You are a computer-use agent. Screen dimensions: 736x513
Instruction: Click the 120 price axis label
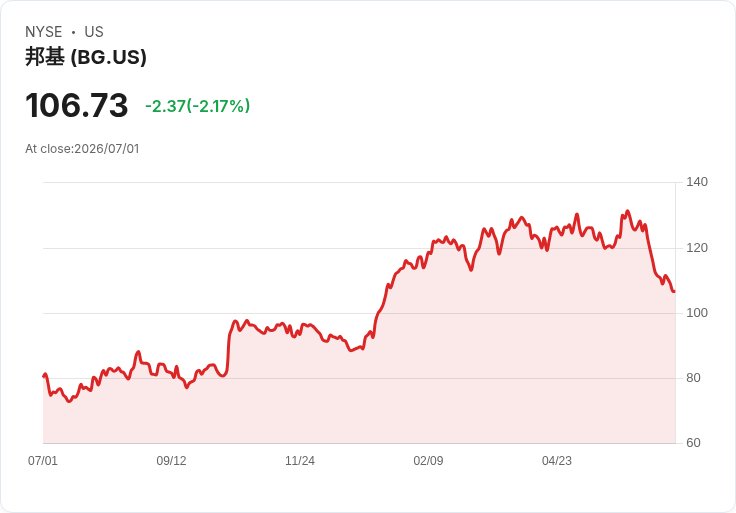[x=697, y=248]
